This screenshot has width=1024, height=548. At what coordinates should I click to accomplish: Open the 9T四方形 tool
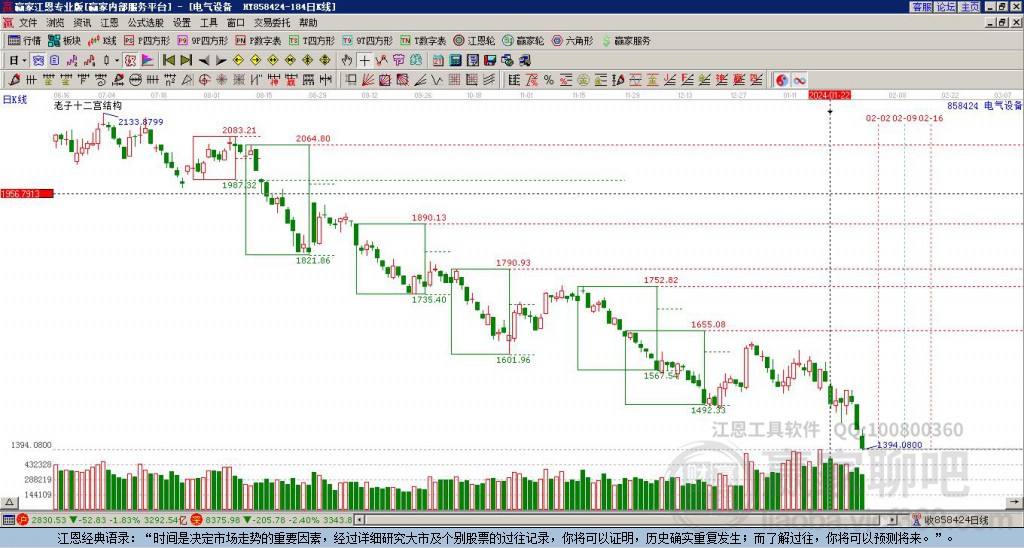tap(368, 40)
